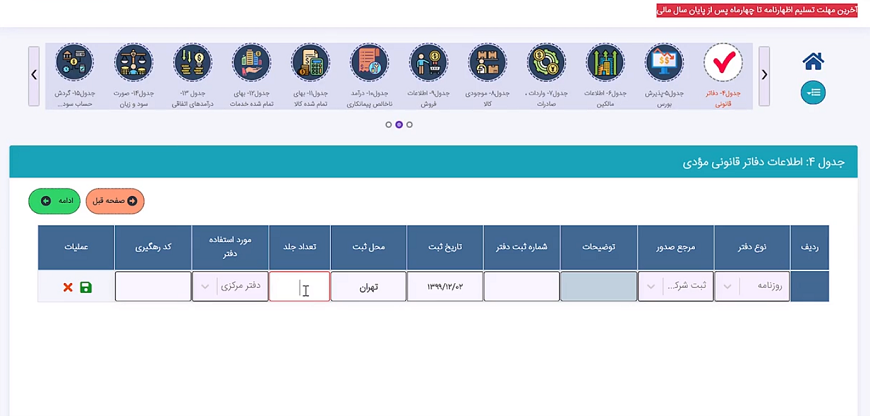Click the عملیات column header
Screen dimensions: 870x416
click(x=76, y=247)
